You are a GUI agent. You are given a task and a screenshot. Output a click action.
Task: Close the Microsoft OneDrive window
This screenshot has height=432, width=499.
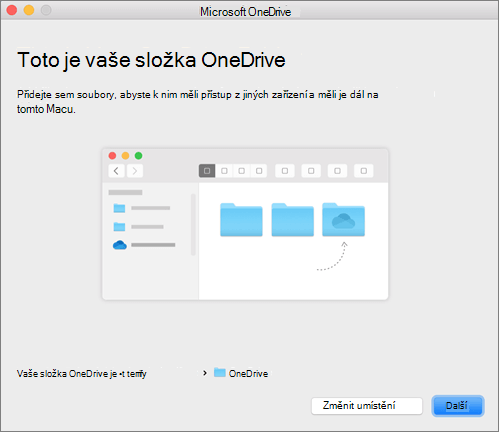click(x=12, y=10)
